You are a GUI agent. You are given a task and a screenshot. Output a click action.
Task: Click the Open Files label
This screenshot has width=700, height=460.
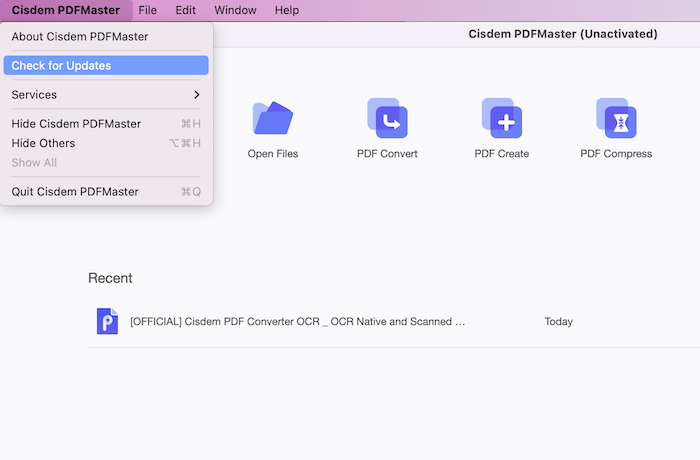pos(273,154)
